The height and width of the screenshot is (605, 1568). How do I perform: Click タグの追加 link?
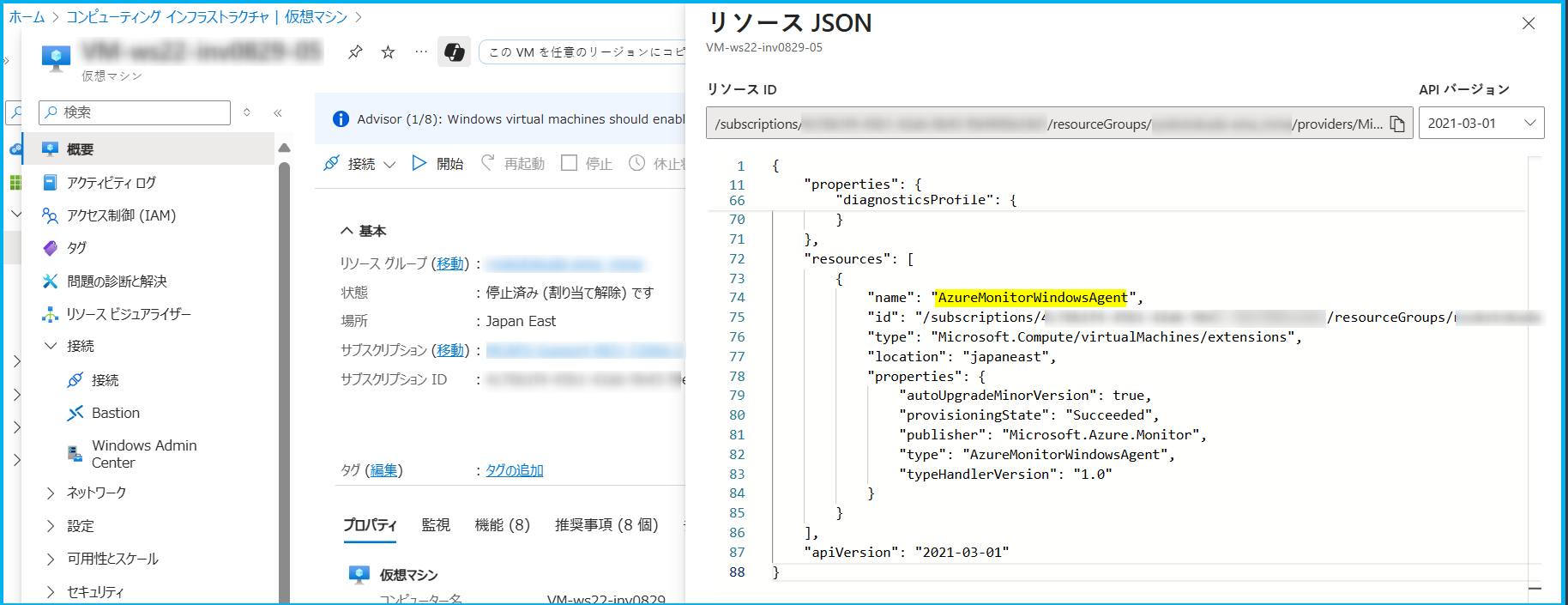515,470
